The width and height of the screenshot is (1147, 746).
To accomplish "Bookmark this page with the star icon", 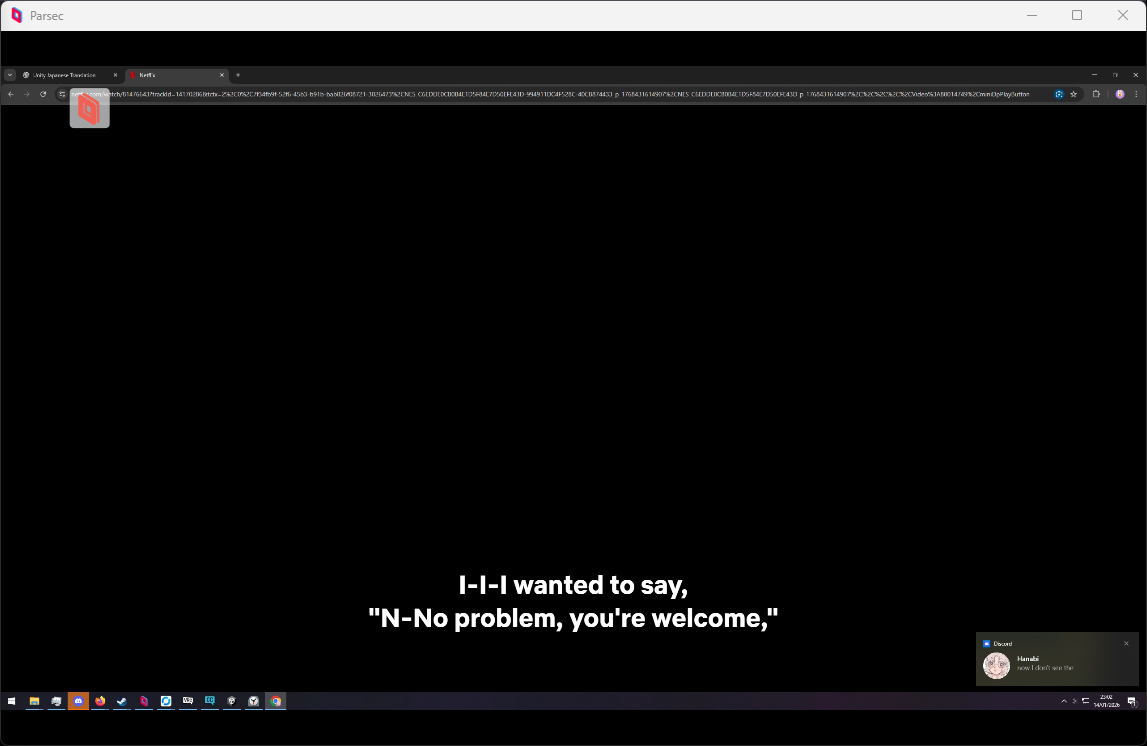I will (x=1074, y=94).
